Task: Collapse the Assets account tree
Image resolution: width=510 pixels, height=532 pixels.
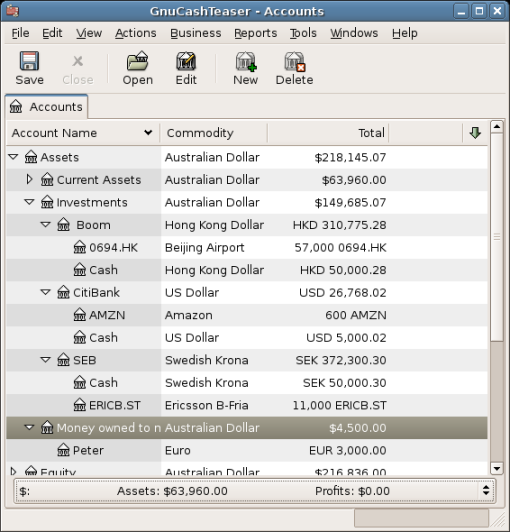Action: (x=13, y=157)
